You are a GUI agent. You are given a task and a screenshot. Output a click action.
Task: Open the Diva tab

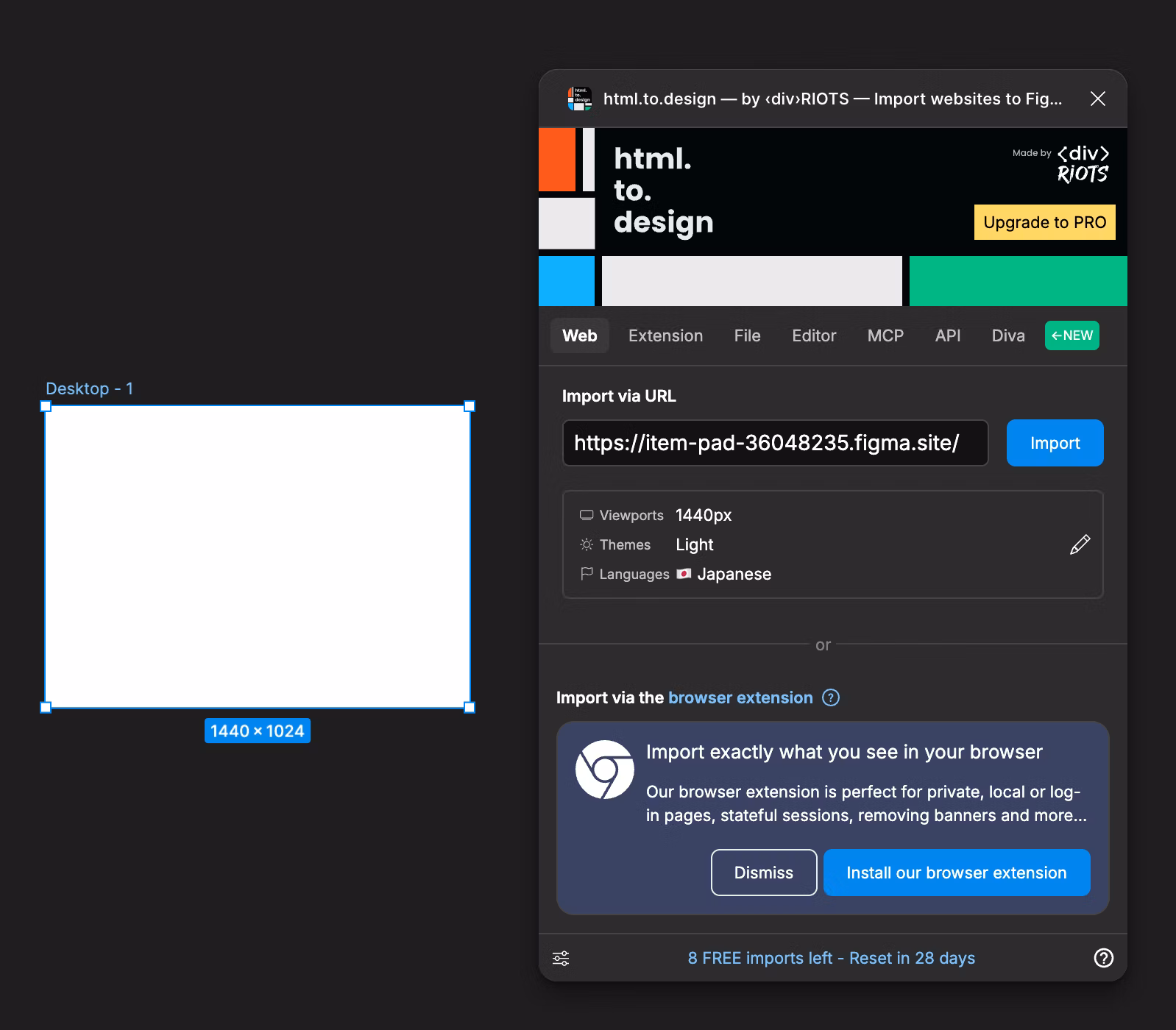pyautogui.click(x=1008, y=335)
